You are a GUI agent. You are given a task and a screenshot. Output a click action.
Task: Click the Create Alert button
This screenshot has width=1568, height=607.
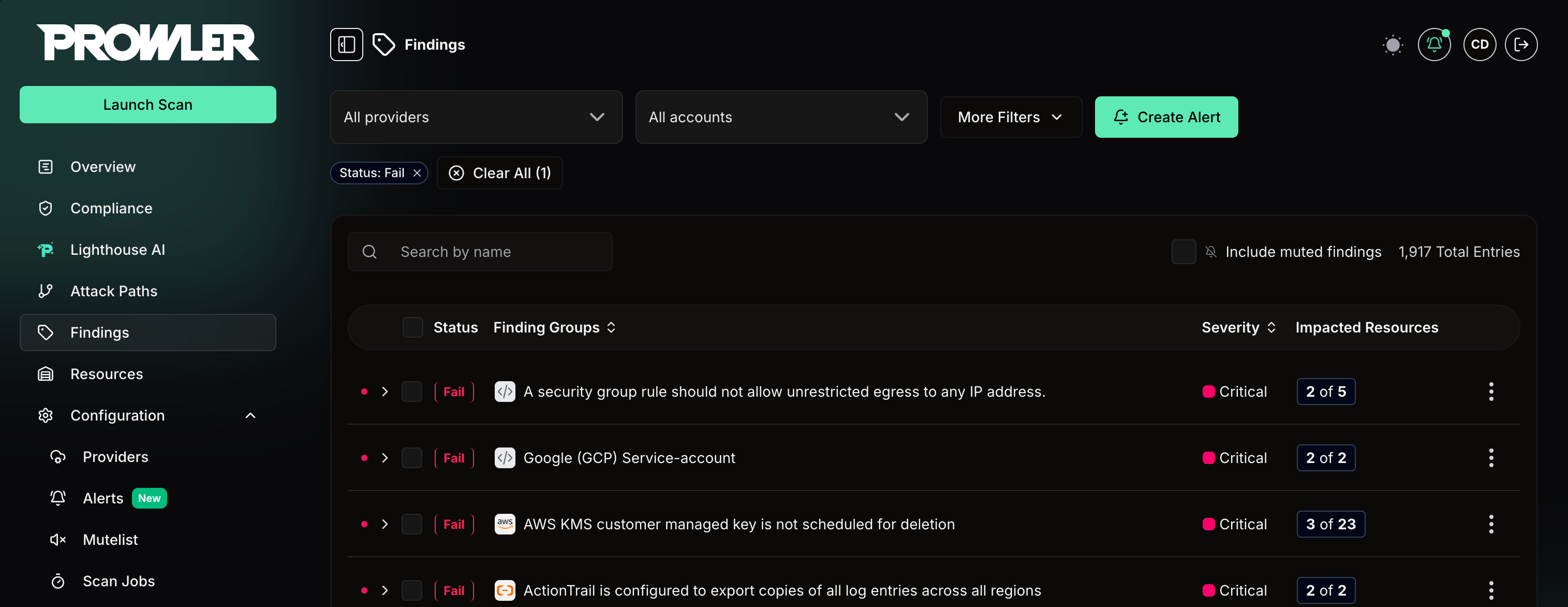point(1166,117)
